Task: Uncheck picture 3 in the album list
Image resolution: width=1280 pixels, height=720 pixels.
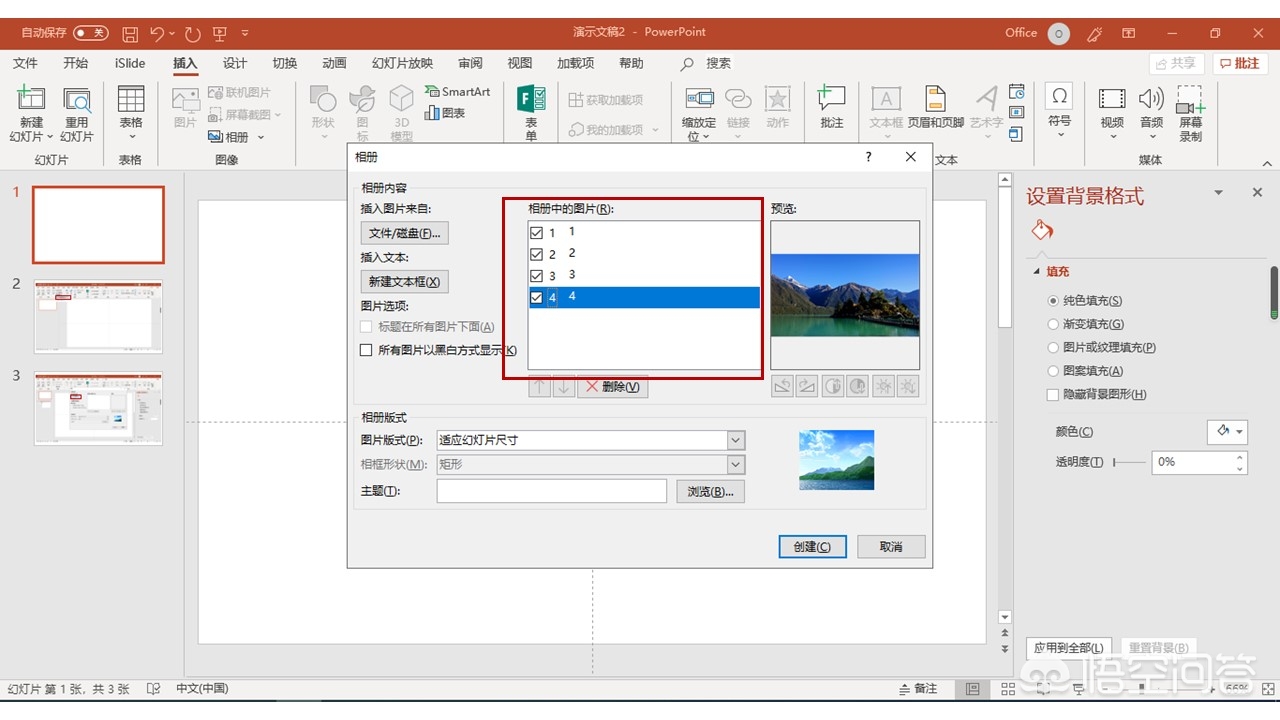Action: click(x=537, y=275)
